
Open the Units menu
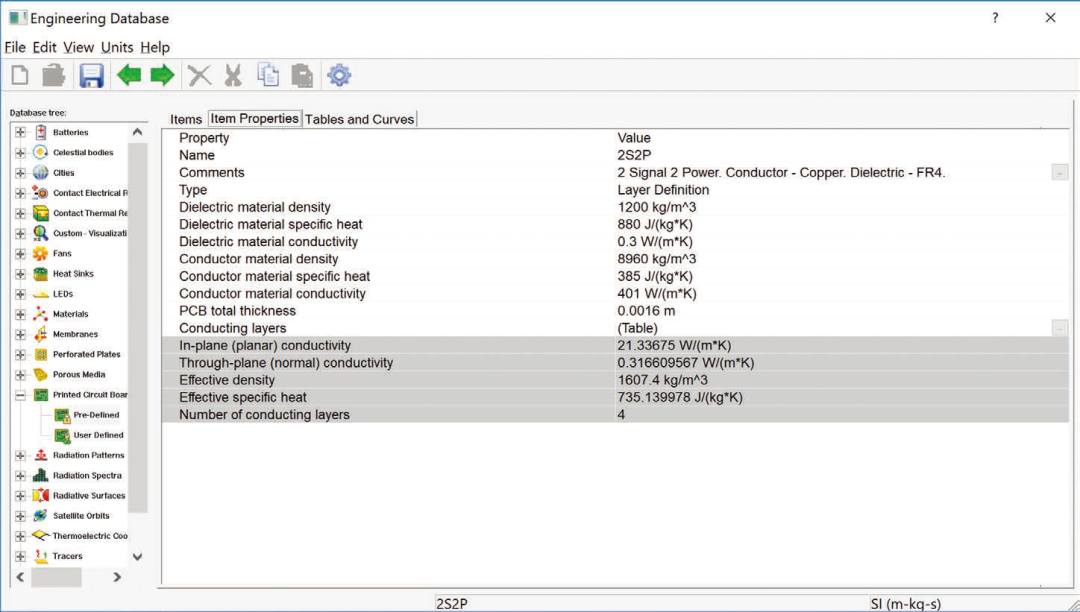pos(117,48)
